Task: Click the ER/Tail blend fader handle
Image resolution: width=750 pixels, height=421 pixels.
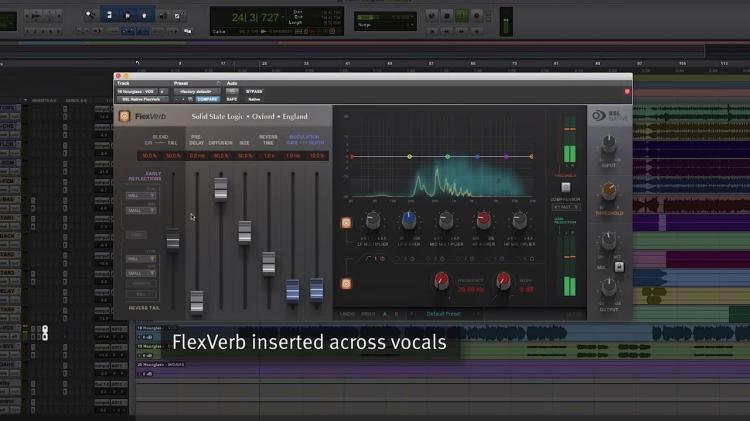Action: pyautogui.click(x=173, y=241)
